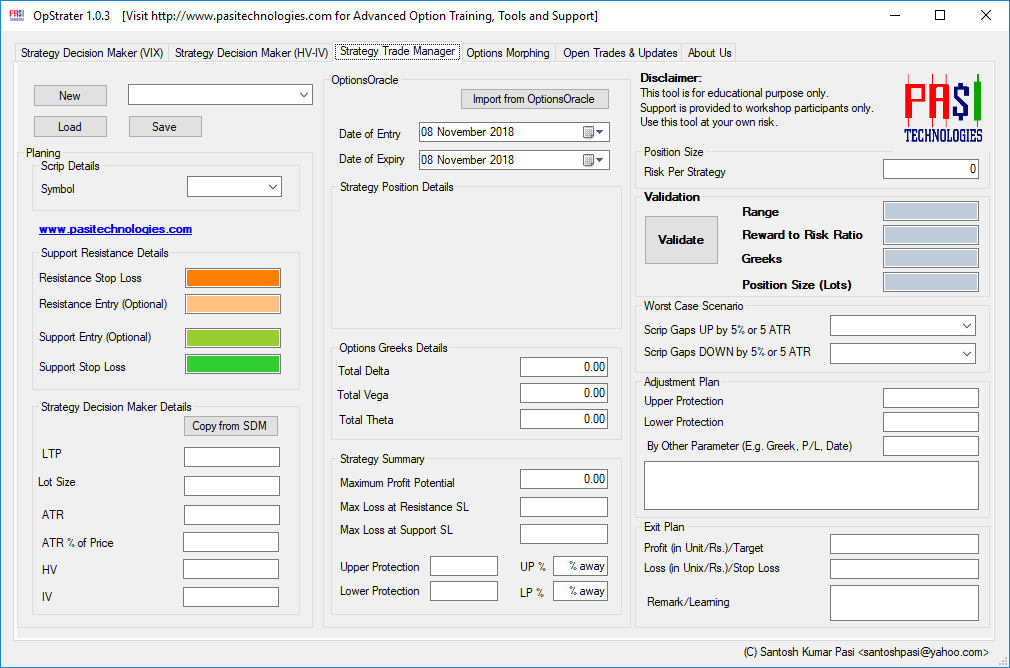Click the ATR input field
The height and width of the screenshot is (668, 1010).
(x=232, y=515)
